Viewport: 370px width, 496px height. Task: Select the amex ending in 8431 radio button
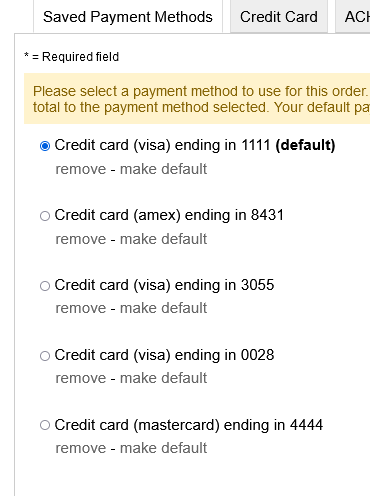45,216
